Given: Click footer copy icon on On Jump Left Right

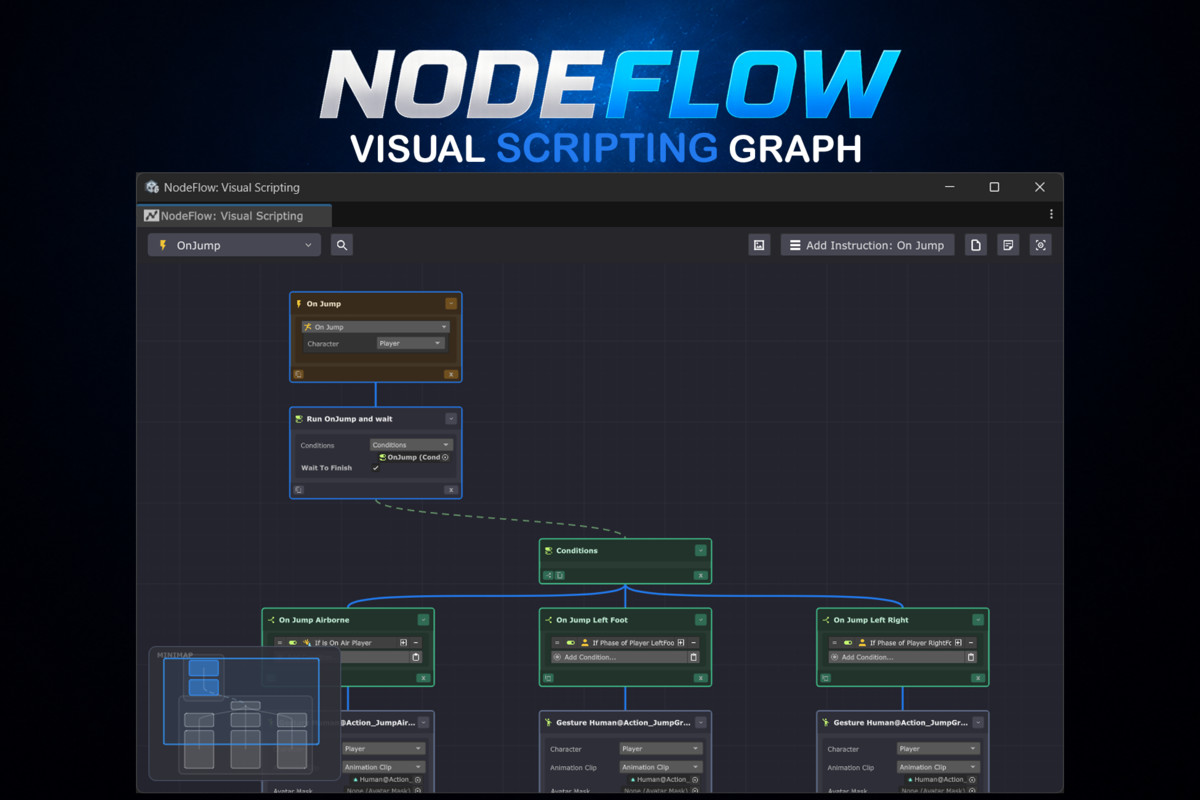Looking at the screenshot, I should (825, 678).
